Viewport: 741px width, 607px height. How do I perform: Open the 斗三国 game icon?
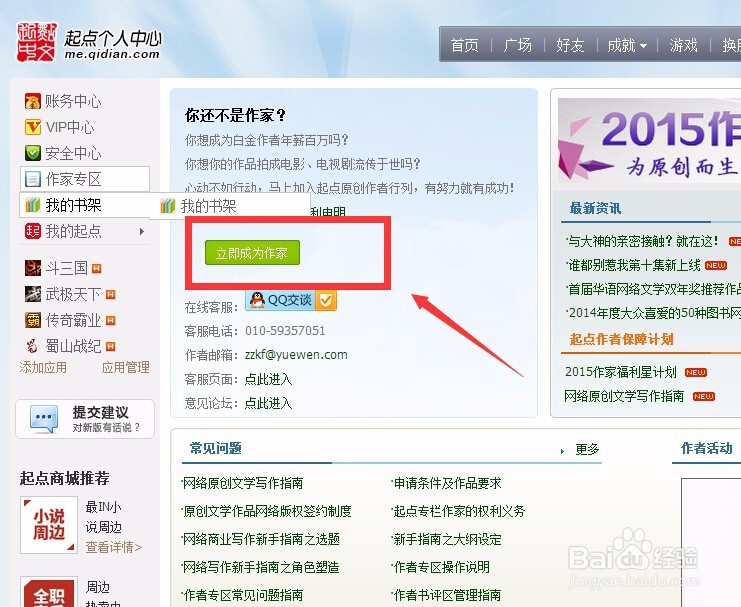pos(33,268)
